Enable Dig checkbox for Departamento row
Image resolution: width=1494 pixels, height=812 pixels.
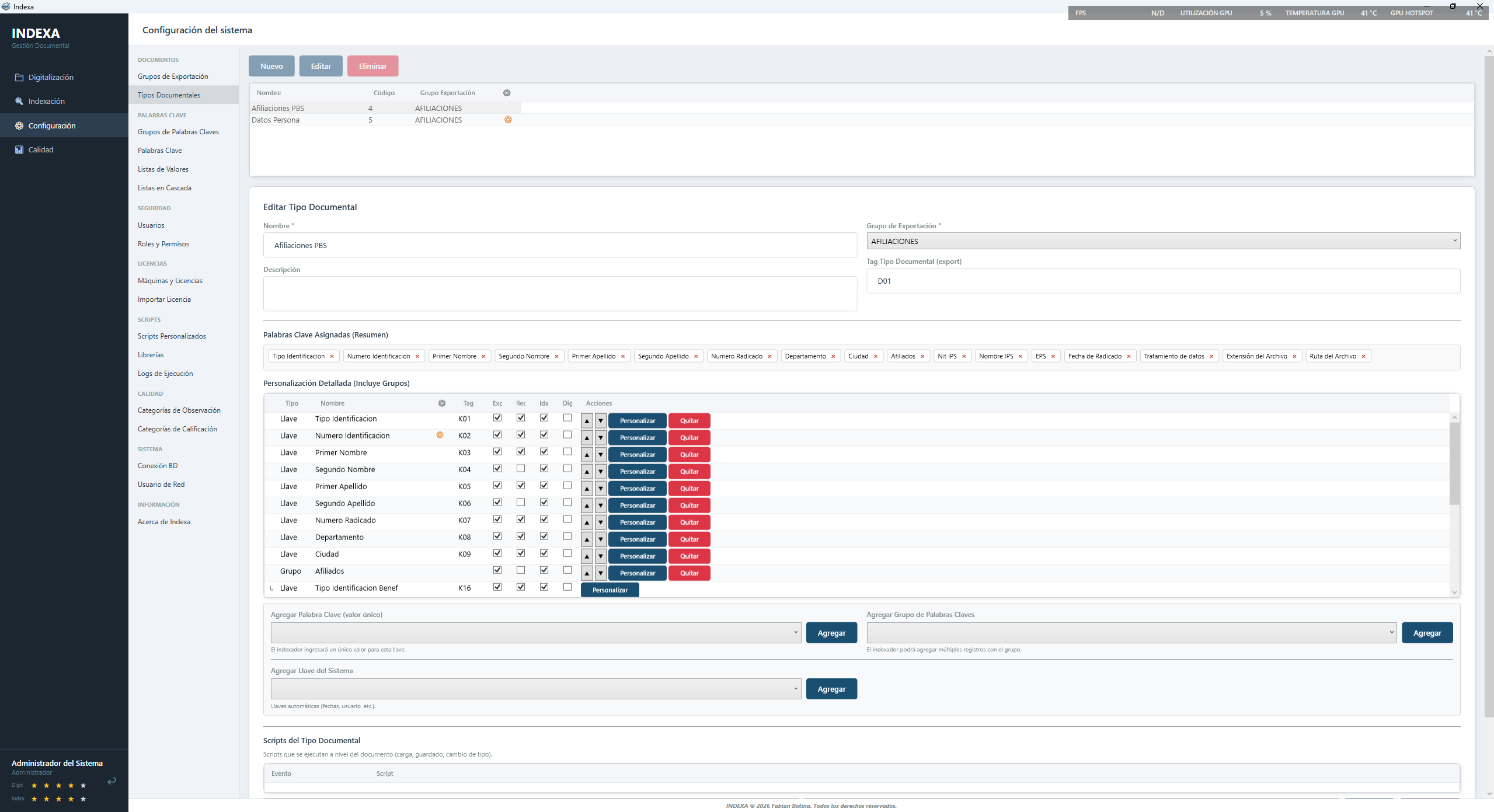pyautogui.click(x=567, y=536)
